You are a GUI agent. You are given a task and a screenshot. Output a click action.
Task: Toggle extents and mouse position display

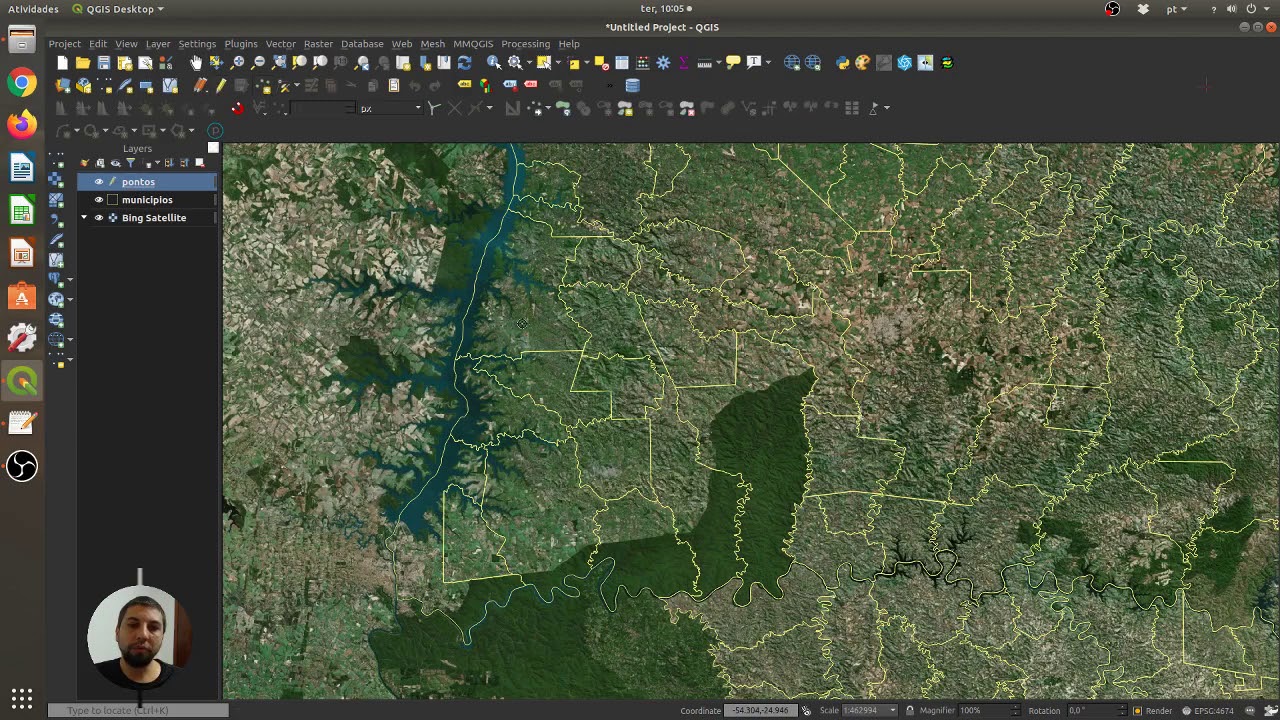click(805, 710)
